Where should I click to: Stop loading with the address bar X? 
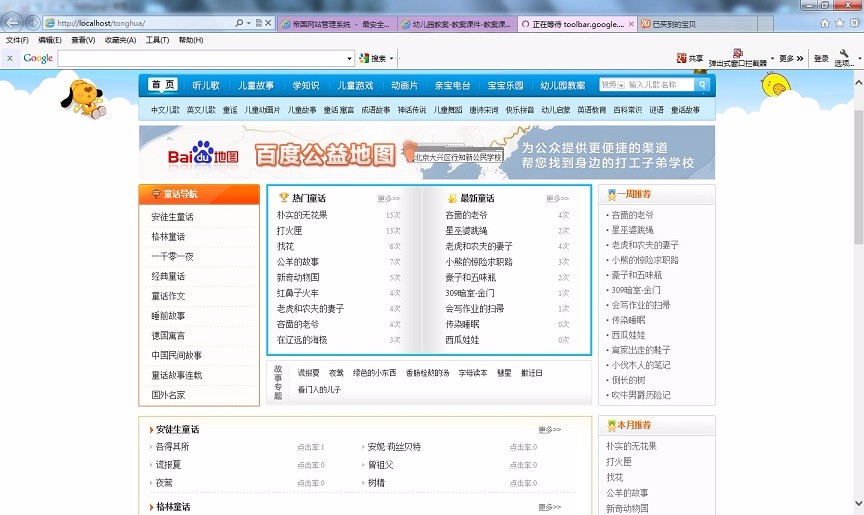click(x=268, y=23)
